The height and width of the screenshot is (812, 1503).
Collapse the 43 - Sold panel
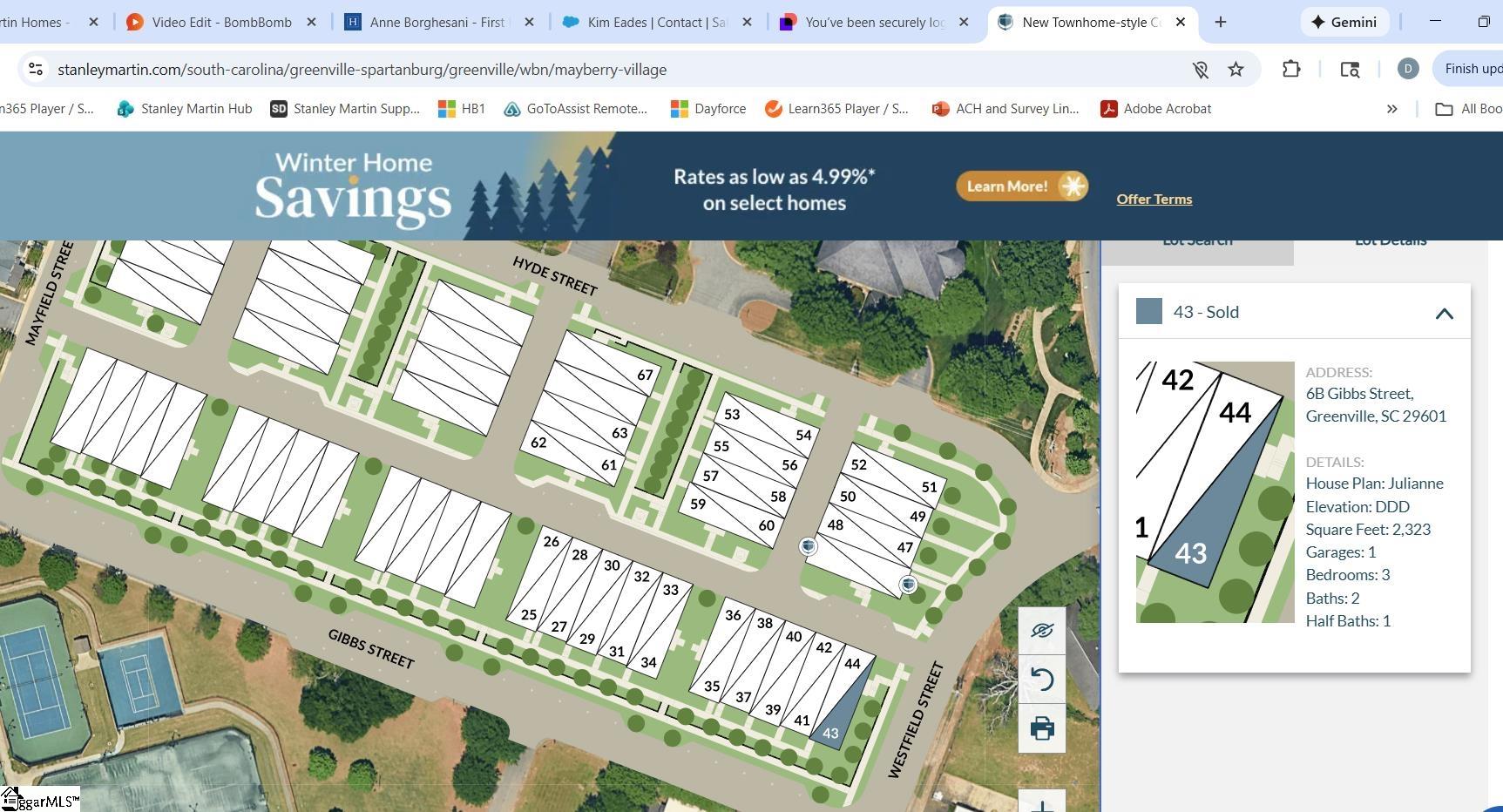(1444, 314)
